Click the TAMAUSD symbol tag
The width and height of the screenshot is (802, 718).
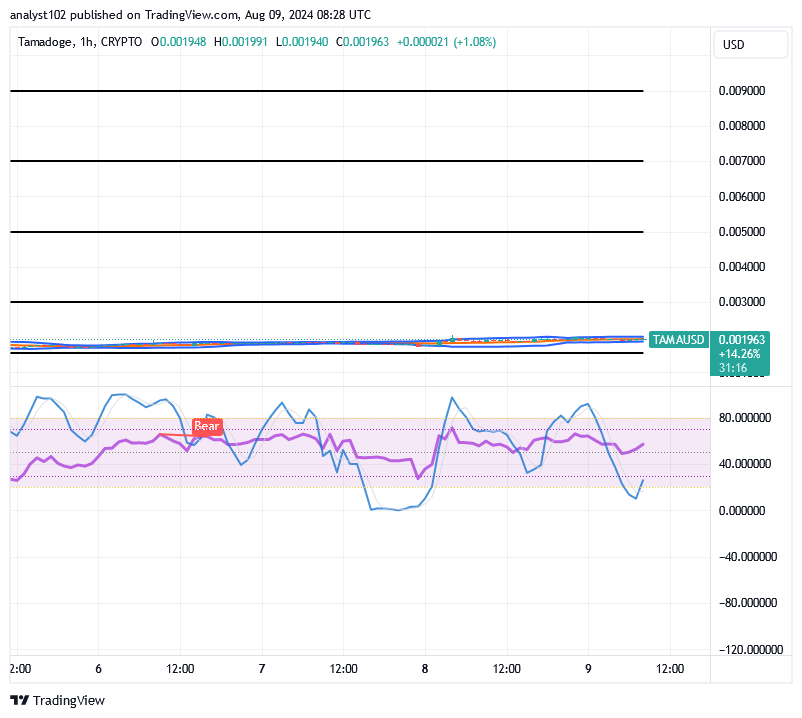(680, 340)
